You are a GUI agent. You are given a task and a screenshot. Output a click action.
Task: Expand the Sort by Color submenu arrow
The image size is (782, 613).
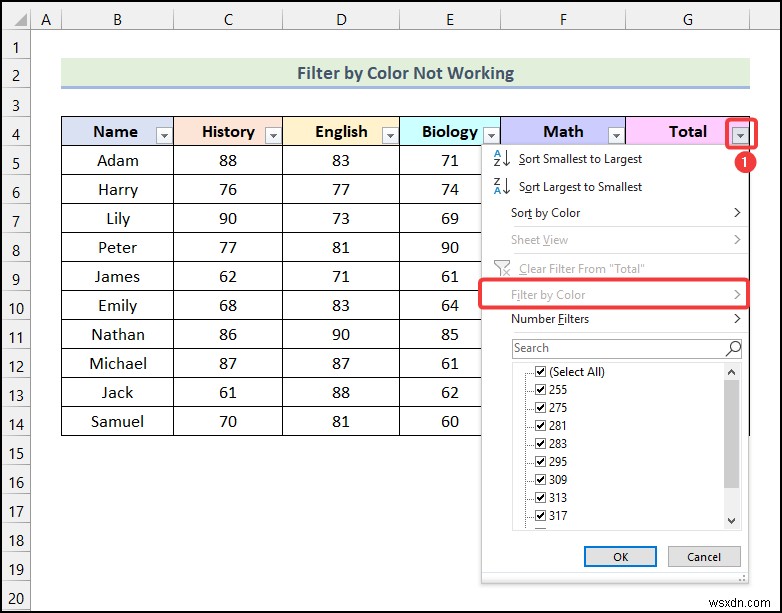point(737,212)
